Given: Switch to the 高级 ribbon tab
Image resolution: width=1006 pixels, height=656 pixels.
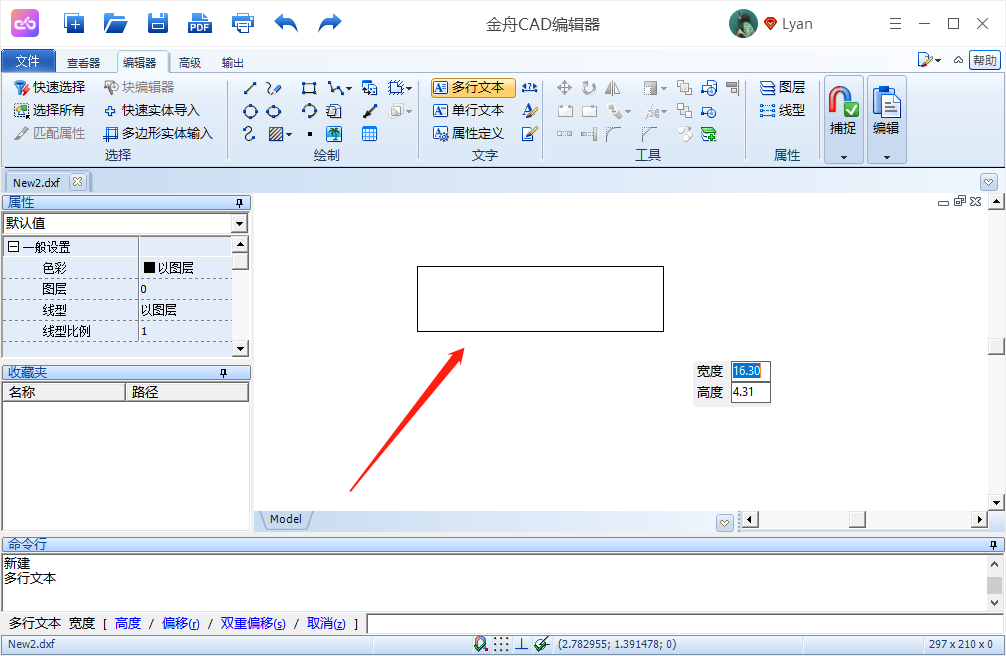Looking at the screenshot, I should [190, 62].
